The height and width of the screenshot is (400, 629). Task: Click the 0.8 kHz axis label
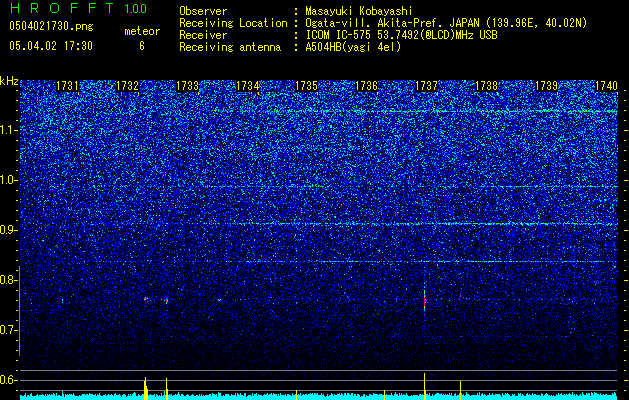[8, 280]
